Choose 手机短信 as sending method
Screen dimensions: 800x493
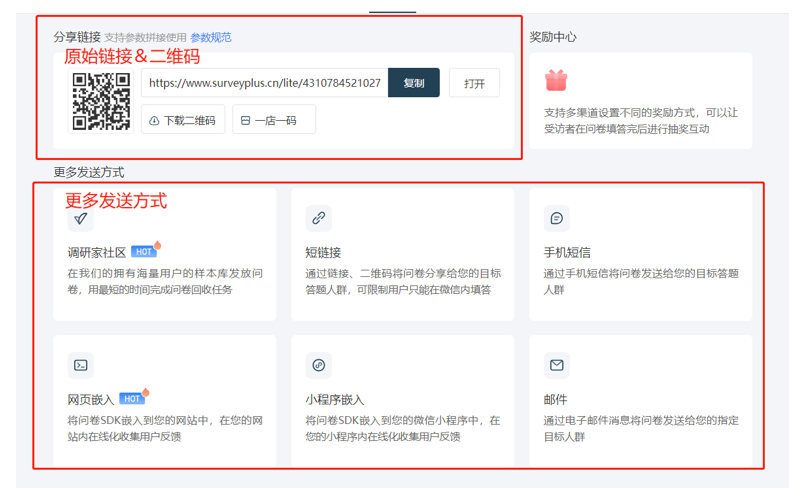click(x=640, y=254)
